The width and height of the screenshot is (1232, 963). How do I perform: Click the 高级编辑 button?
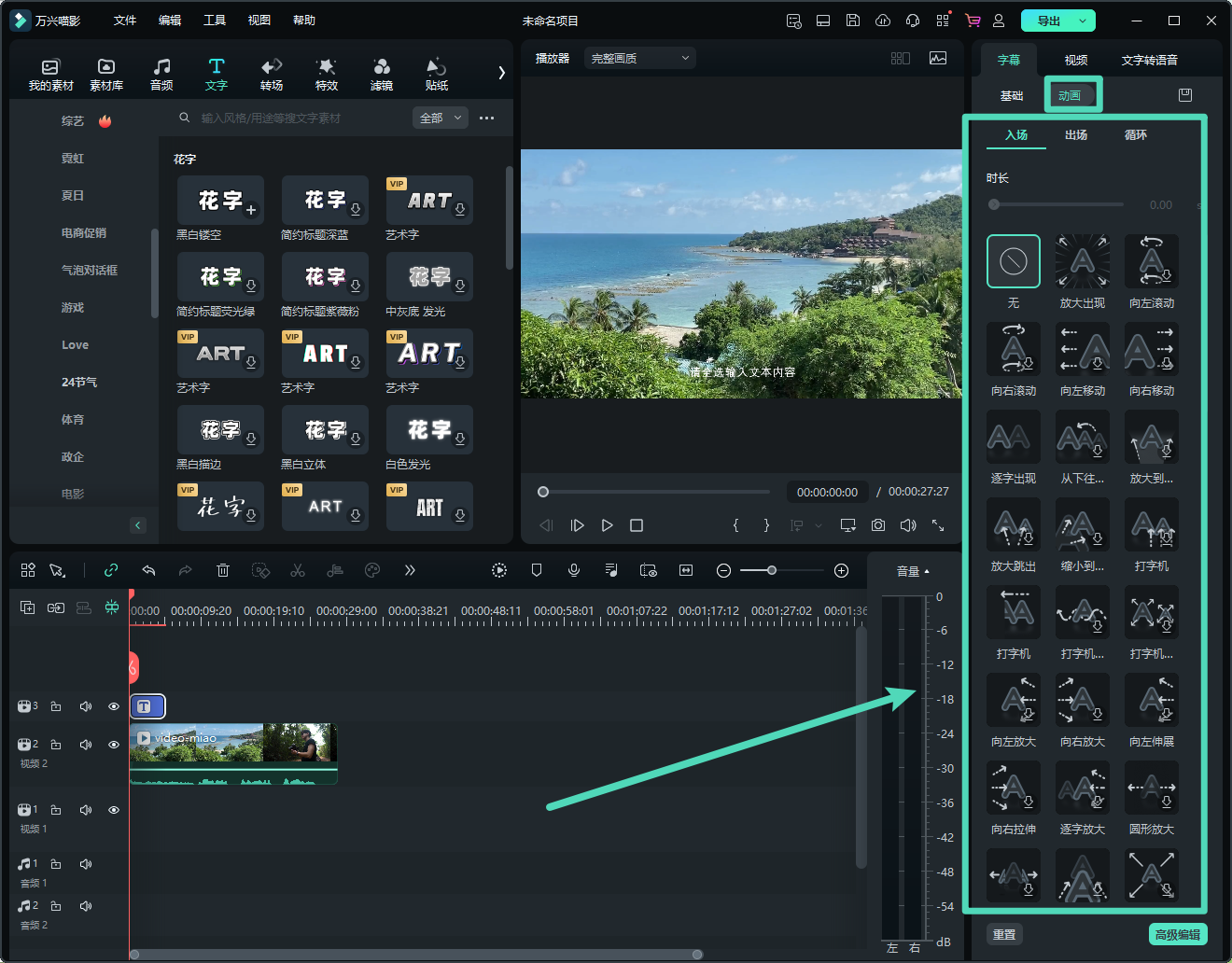click(1177, 934)
